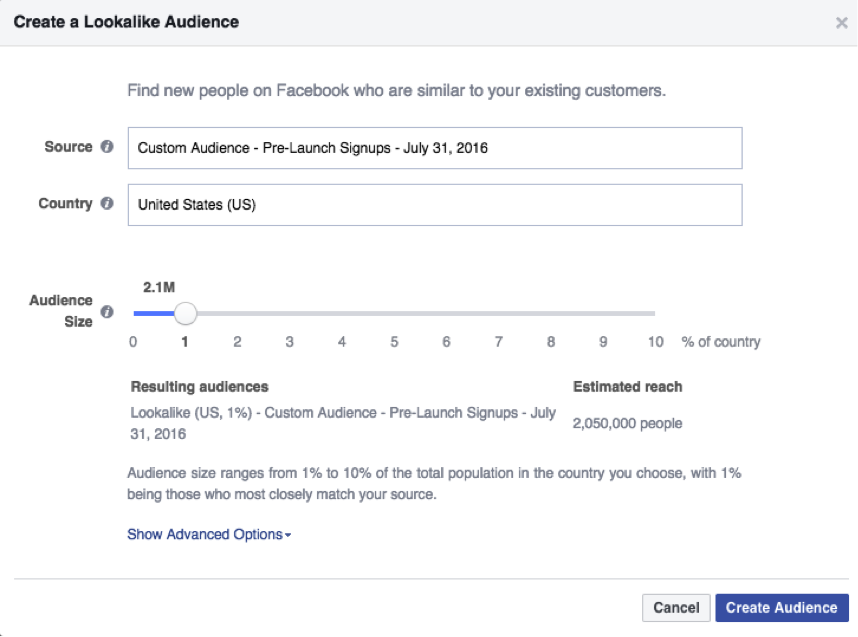The height and width of the screenshot is (637, 858).
Task: Click the Country info icon
Action: click(x=107, y=203)
